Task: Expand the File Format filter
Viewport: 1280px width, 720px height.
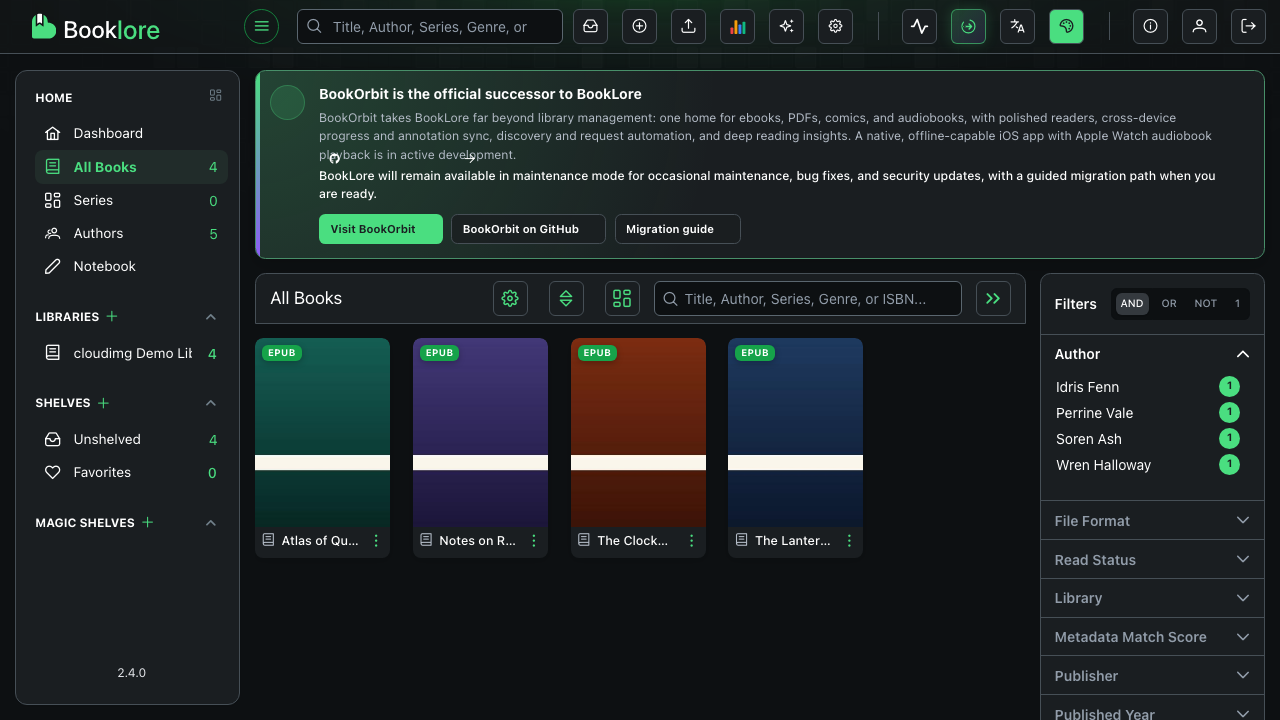Action: (x=1152, y=521)
